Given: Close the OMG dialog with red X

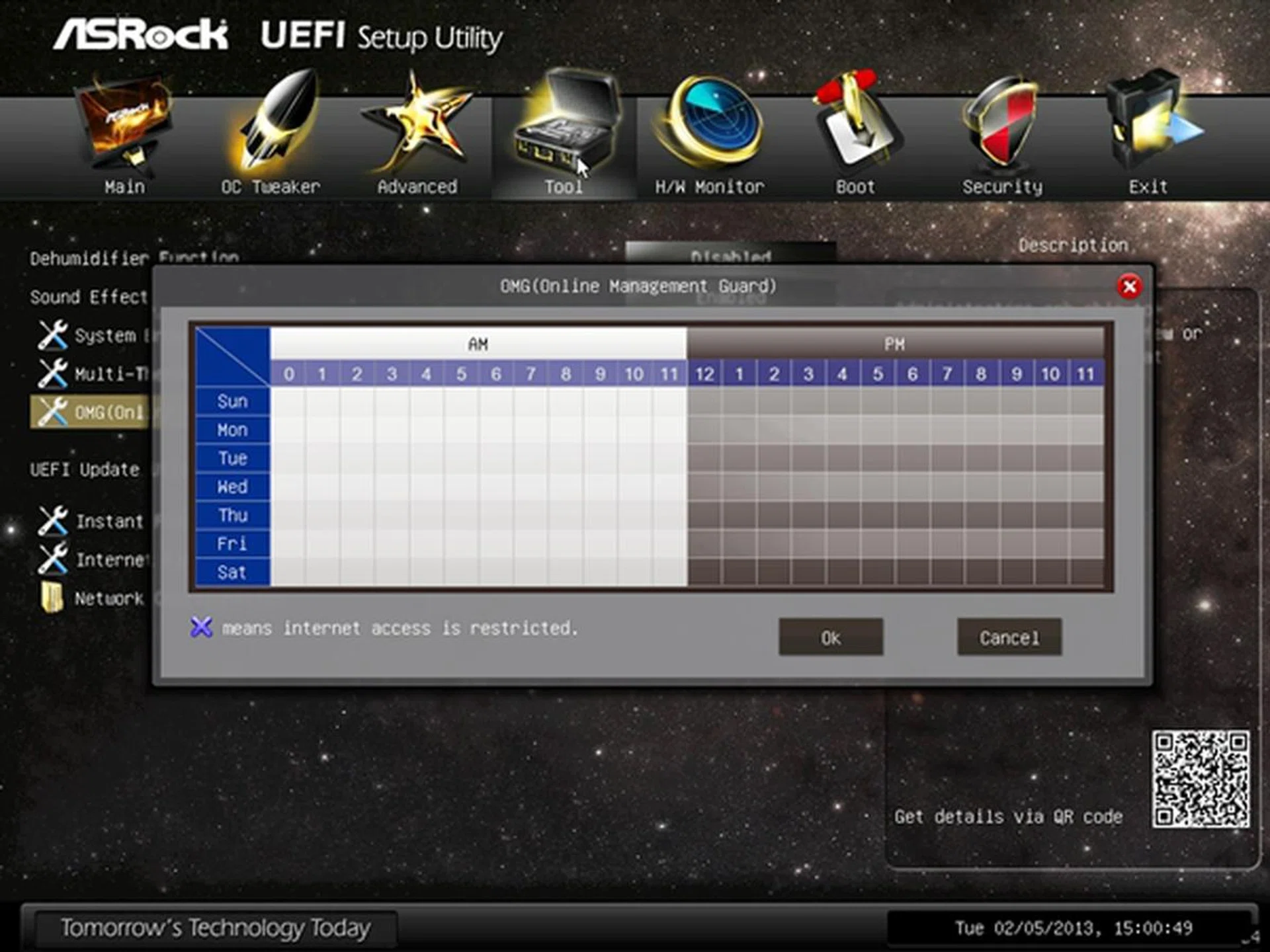Looking at the screenshot, I should (1129, 287).
